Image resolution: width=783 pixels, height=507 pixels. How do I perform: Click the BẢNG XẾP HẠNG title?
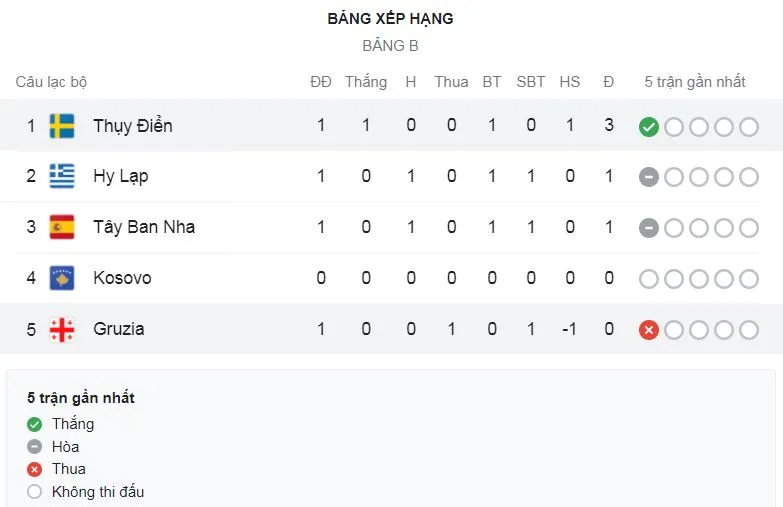point(390,18)
